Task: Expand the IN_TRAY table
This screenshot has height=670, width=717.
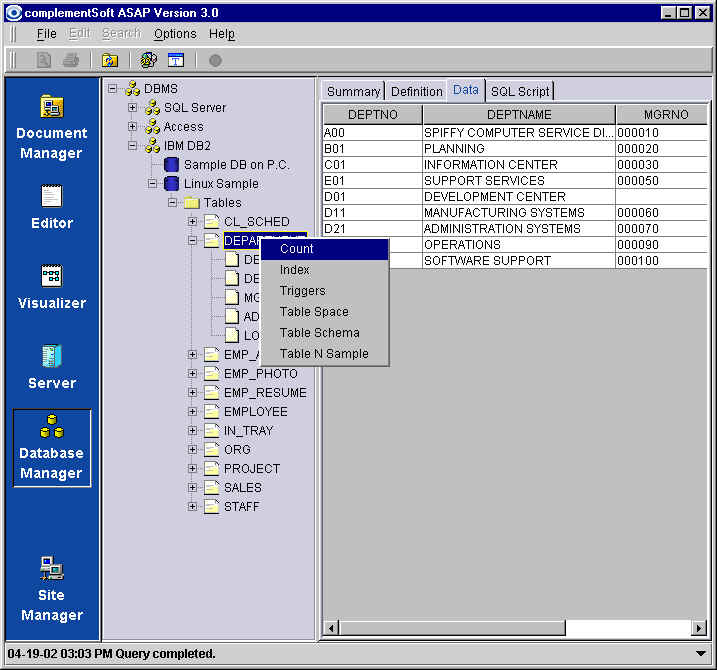Action: point(193,430)
